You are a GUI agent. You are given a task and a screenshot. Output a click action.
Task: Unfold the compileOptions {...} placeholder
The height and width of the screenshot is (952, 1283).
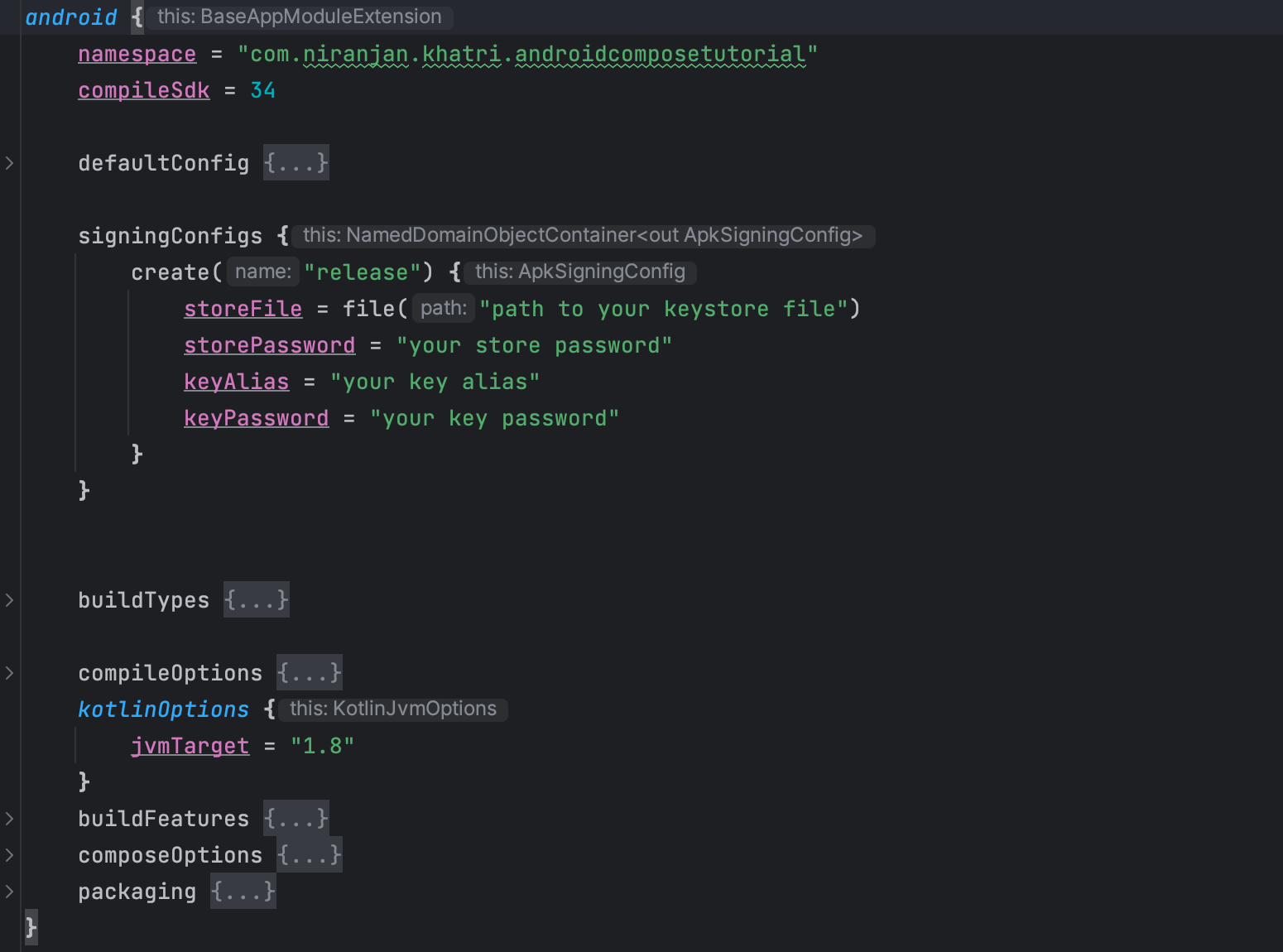pyautogui.click(x=310, y=673)
